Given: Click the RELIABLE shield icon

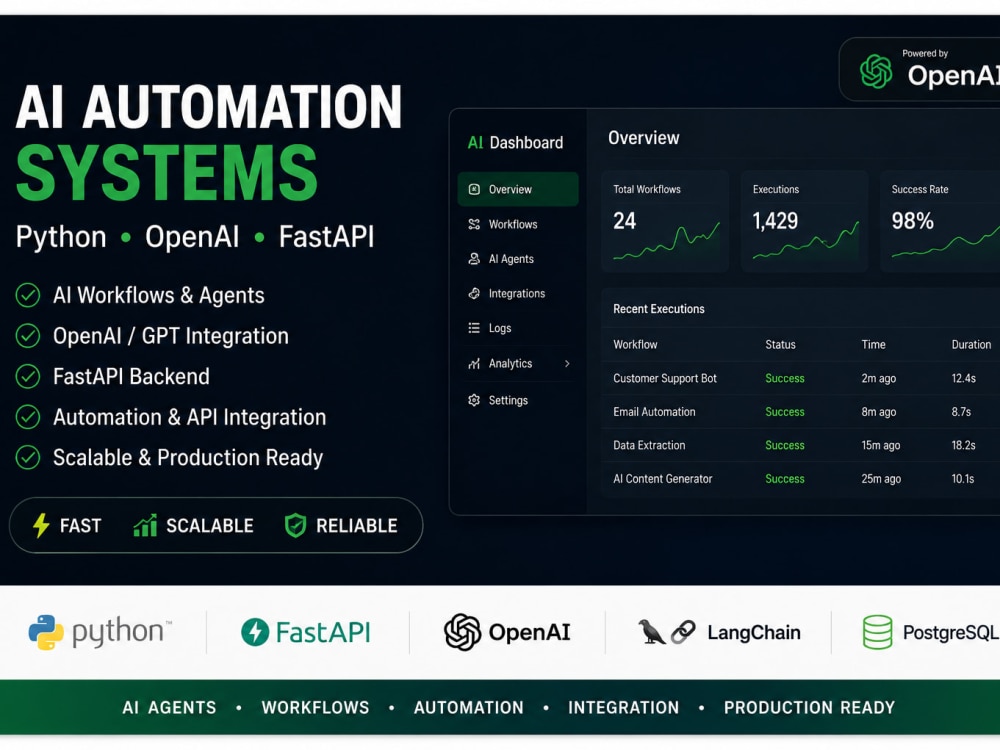Looking at the screenshot, I should (x=295, y=526).
